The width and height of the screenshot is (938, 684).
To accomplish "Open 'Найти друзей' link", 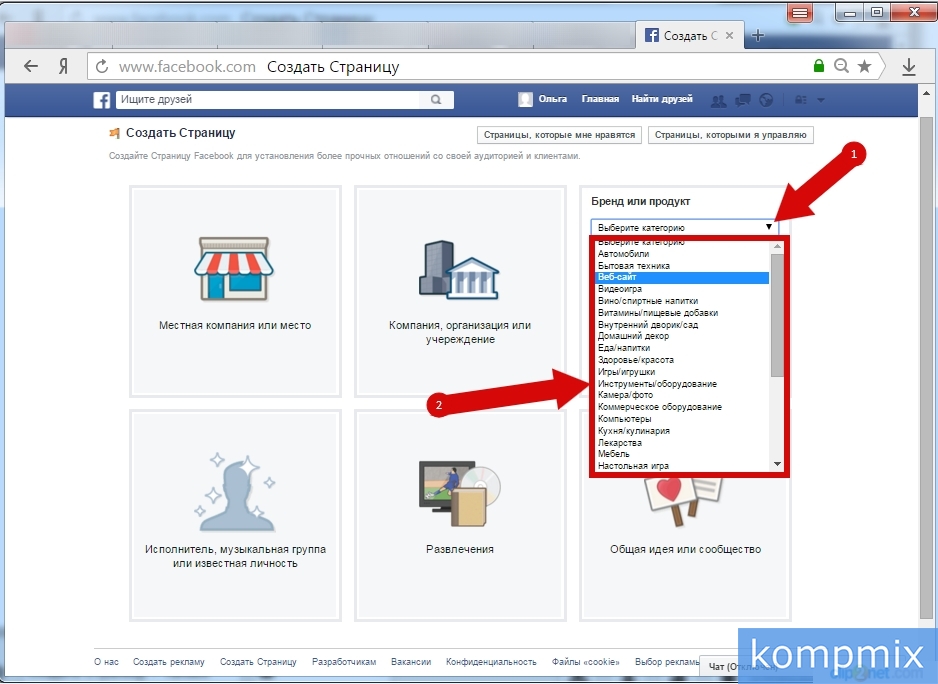I will click(662, 99).
